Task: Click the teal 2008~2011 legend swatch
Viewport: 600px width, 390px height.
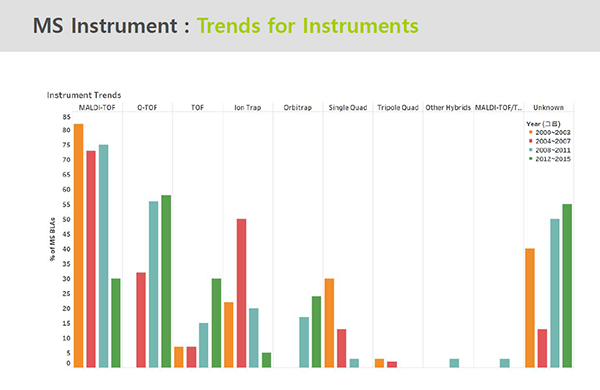Action: click(x=531, y=150)
